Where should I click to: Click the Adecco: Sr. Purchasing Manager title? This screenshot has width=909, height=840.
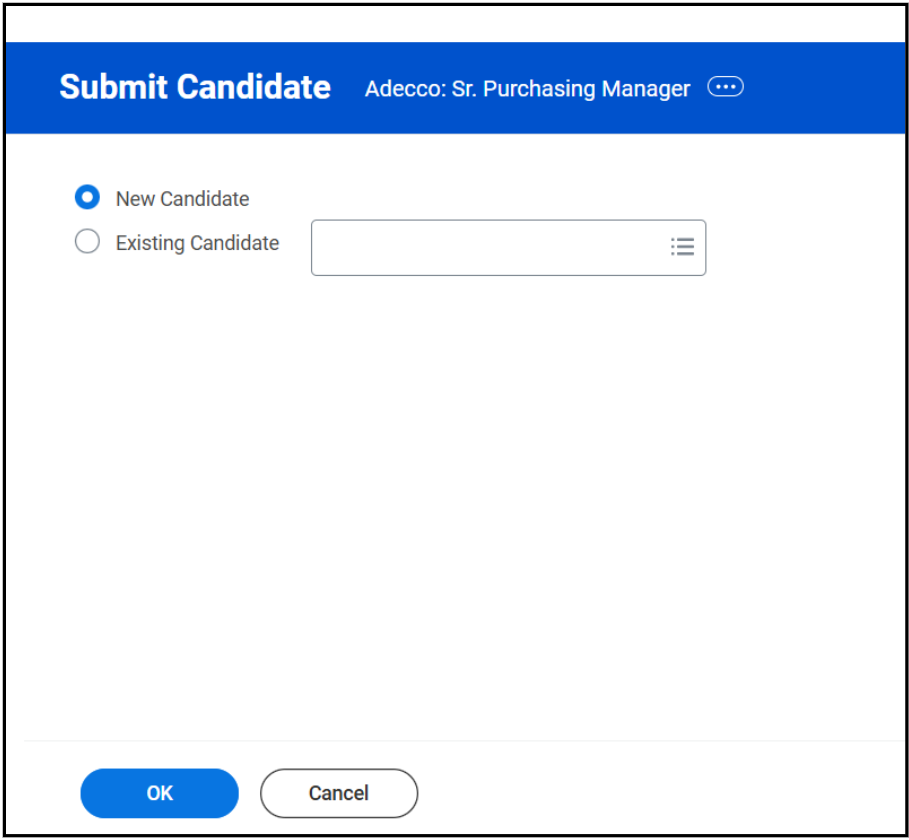pyautogui.click(x=527, y=89)
